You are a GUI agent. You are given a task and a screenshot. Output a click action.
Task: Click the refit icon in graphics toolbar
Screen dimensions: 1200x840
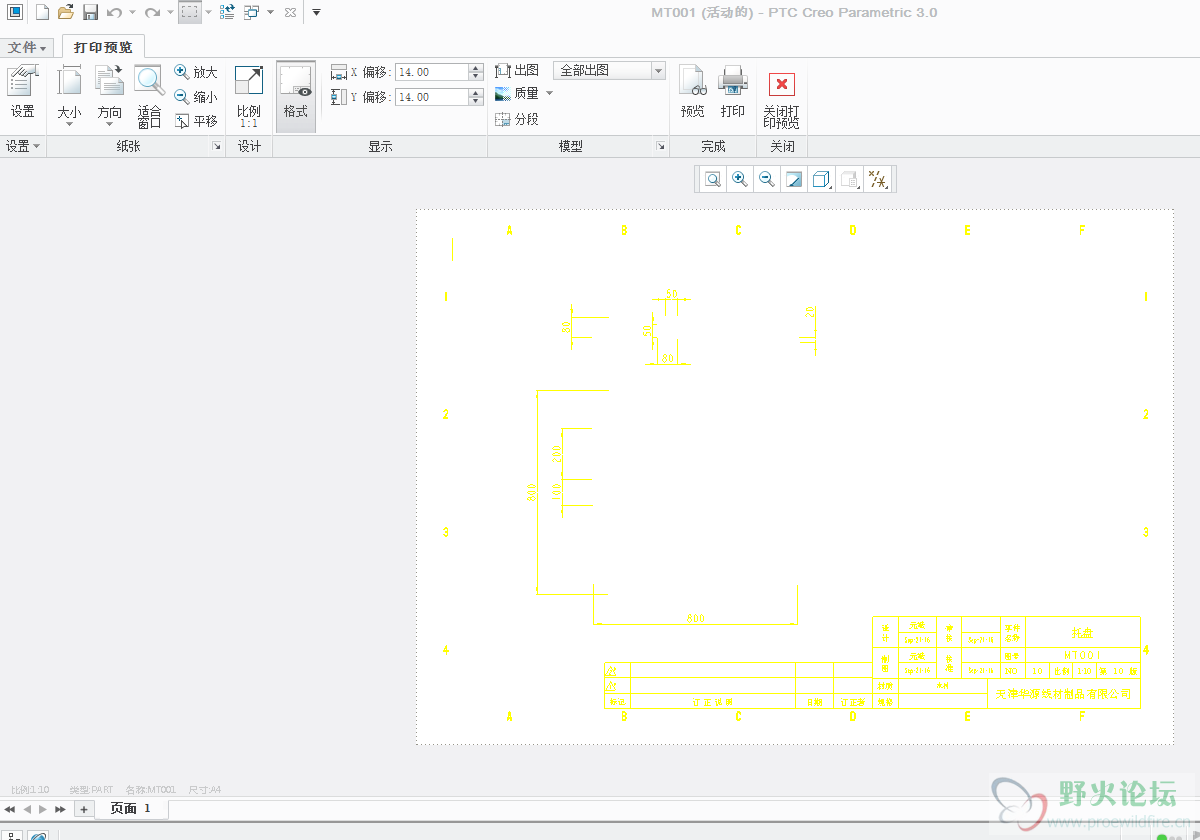tap(713, 179)
